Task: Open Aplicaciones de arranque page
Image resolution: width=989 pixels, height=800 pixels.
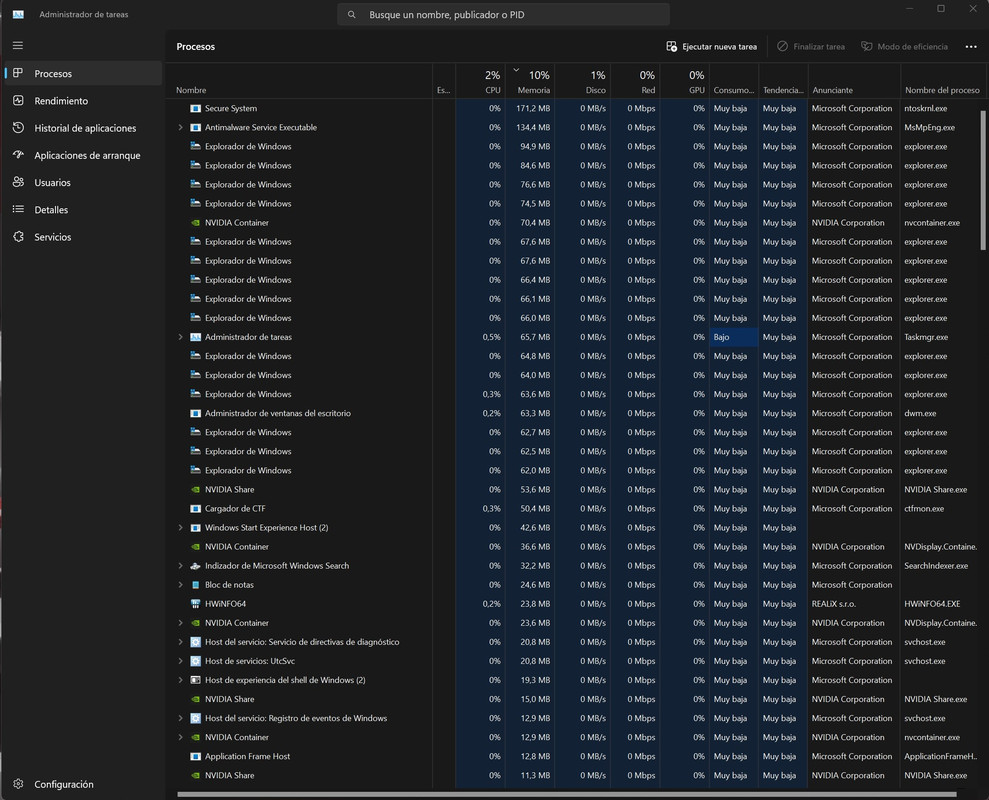Action: [x=83, y=155]
